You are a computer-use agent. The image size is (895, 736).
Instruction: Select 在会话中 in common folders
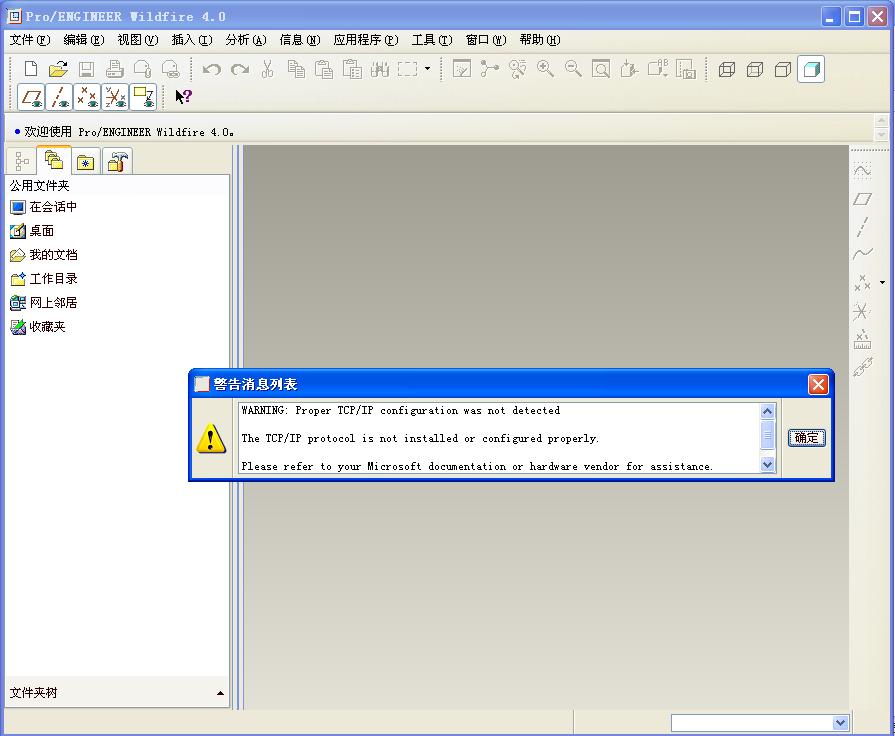43,207
